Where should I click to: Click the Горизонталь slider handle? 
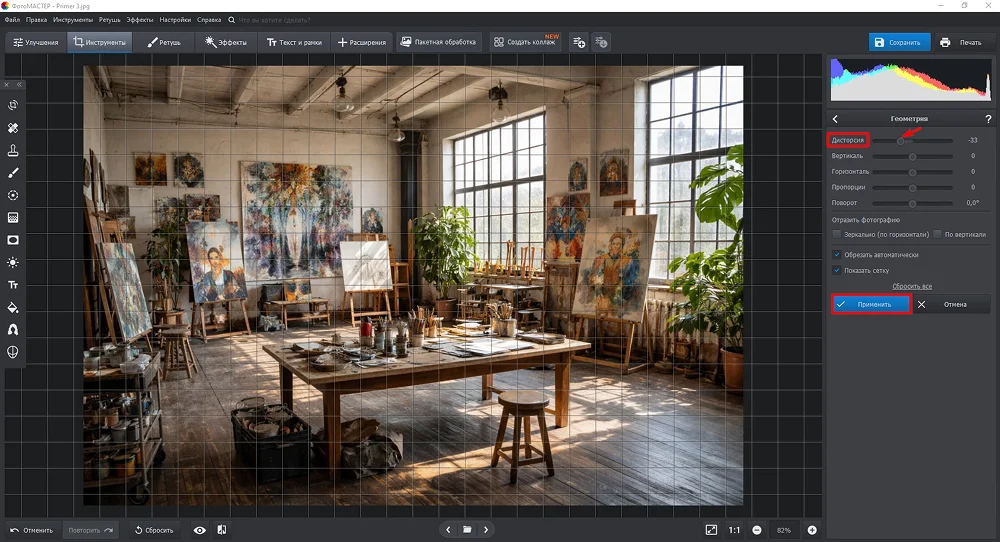[913, 172]
